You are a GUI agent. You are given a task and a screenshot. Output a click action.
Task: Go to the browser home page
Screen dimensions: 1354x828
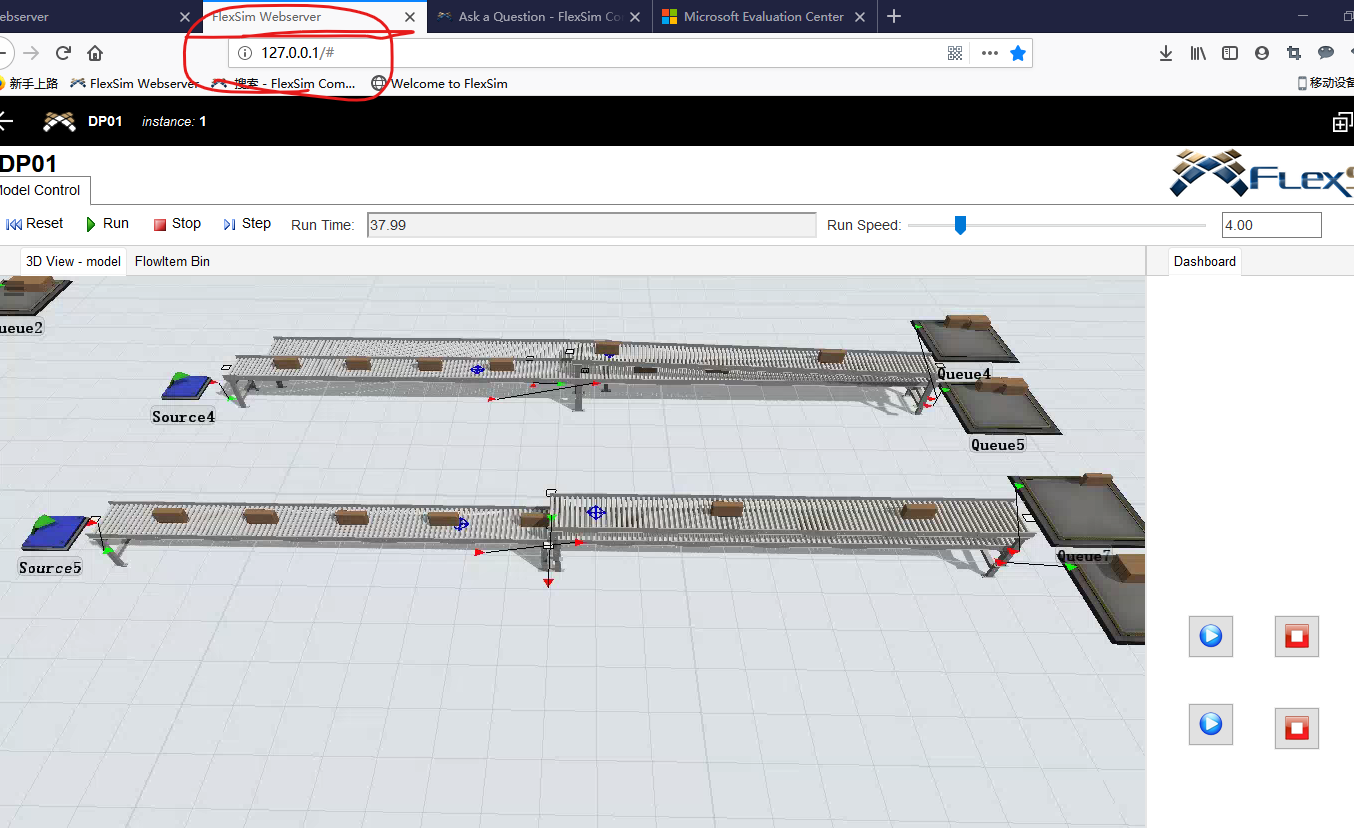(95, 53)
